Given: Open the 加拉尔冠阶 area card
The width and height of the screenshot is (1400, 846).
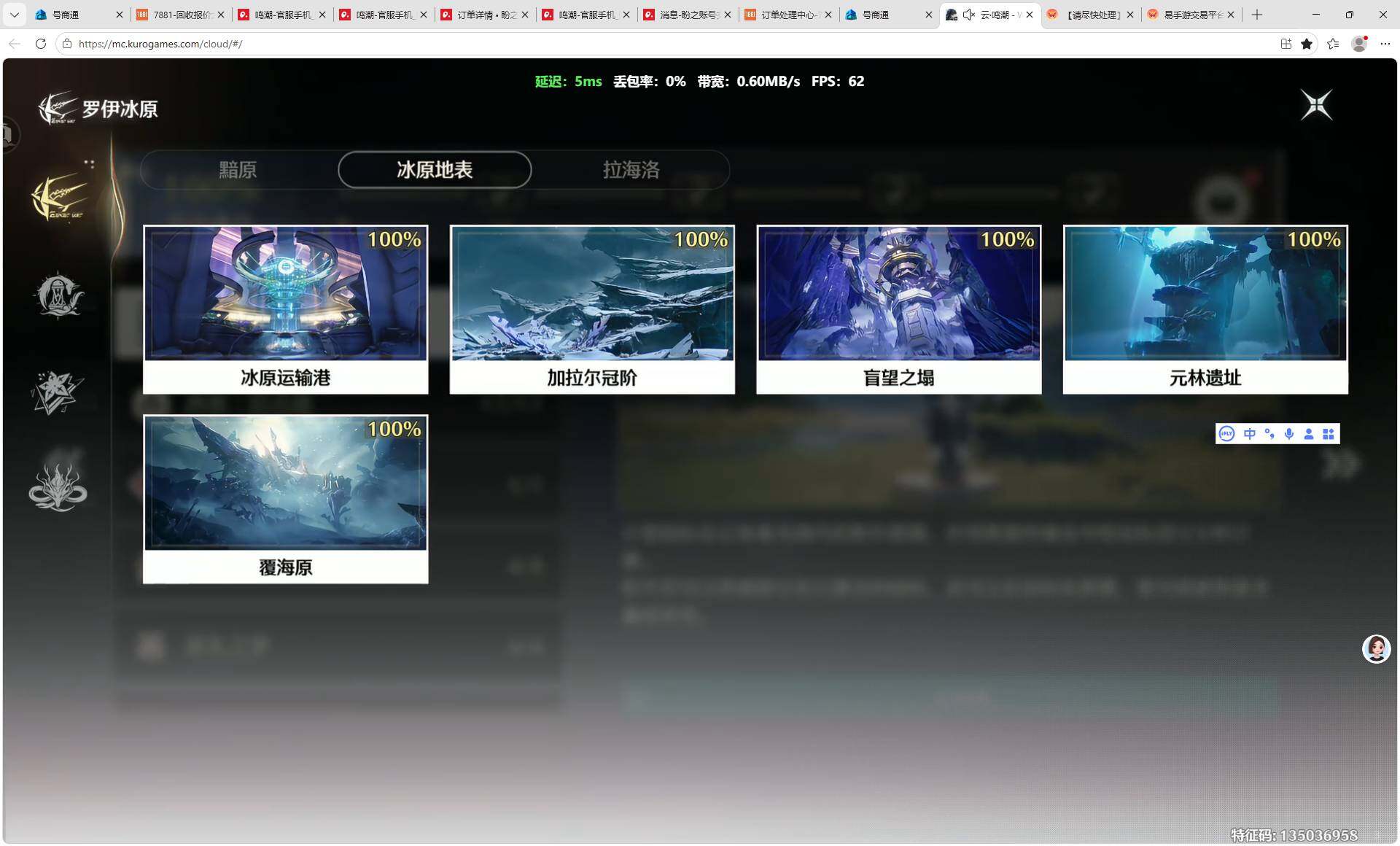Looking at the screenshot, I should [x=592, y=309].
